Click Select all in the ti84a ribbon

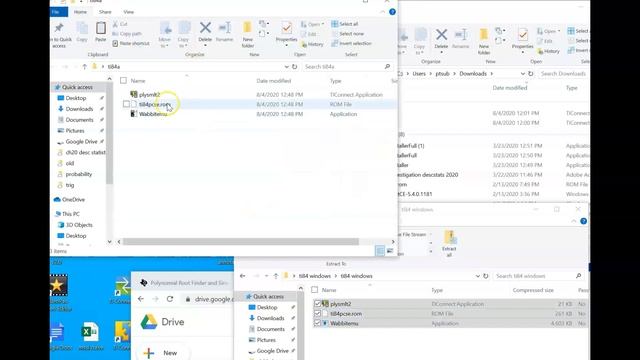coord(344,24)
